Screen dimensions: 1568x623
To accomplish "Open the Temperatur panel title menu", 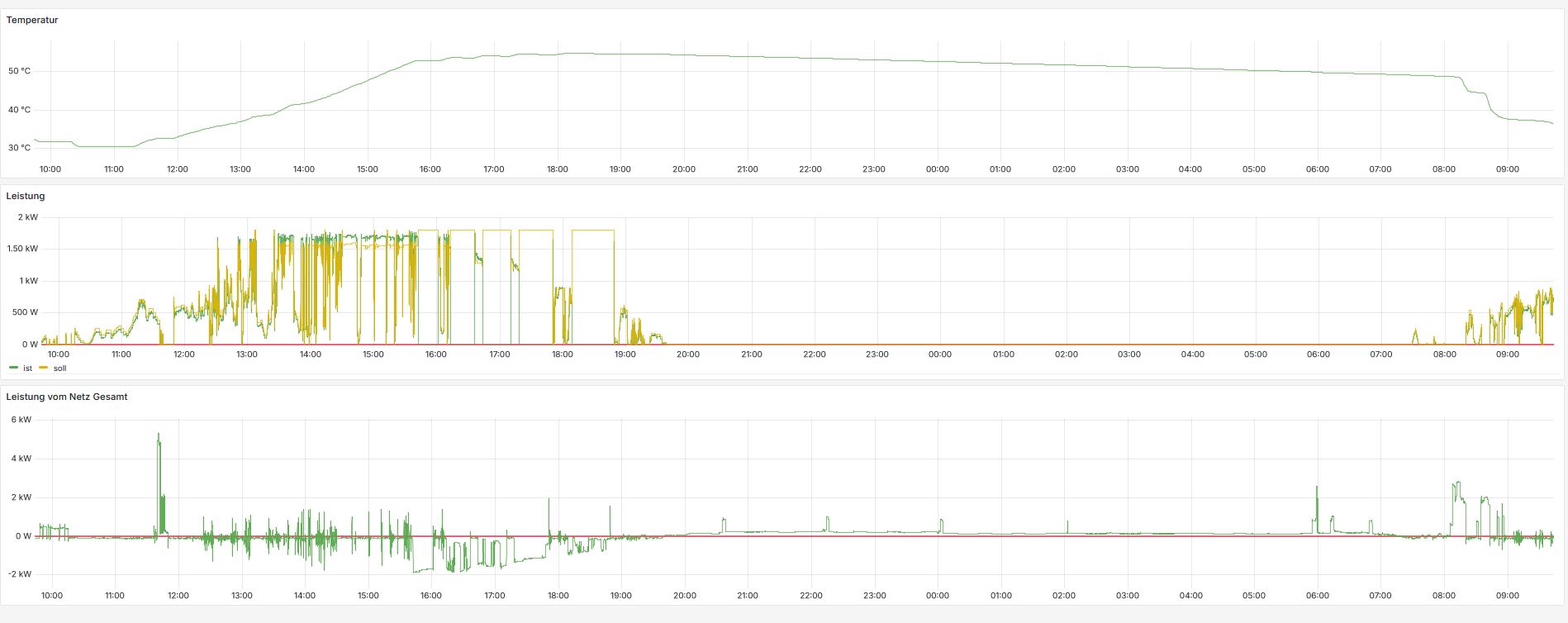I will [32, 20].
